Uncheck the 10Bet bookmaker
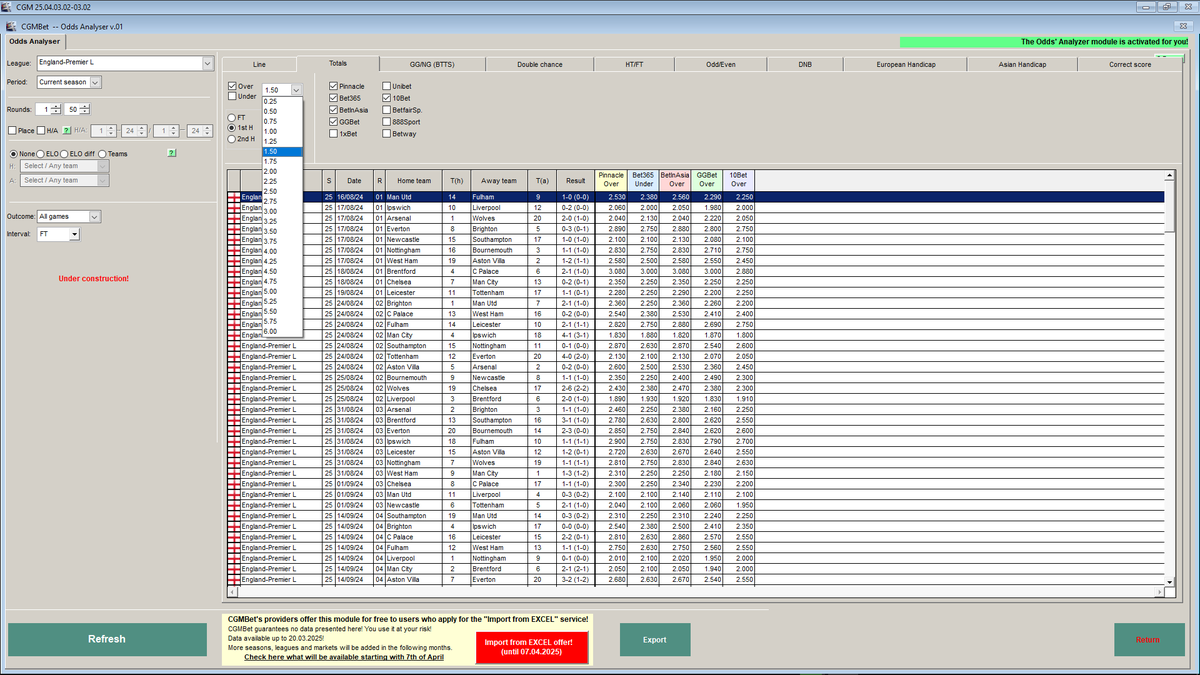Viewport: 1200px width, 675px height. [387, 98]
